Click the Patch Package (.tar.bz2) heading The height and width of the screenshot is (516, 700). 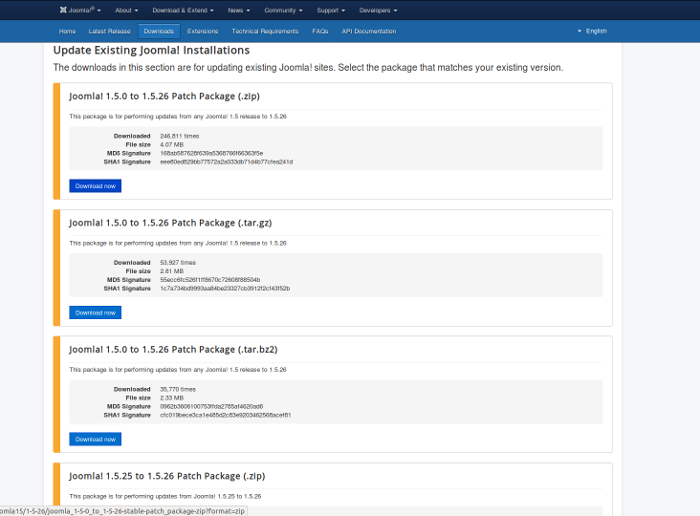coord(173,350)
